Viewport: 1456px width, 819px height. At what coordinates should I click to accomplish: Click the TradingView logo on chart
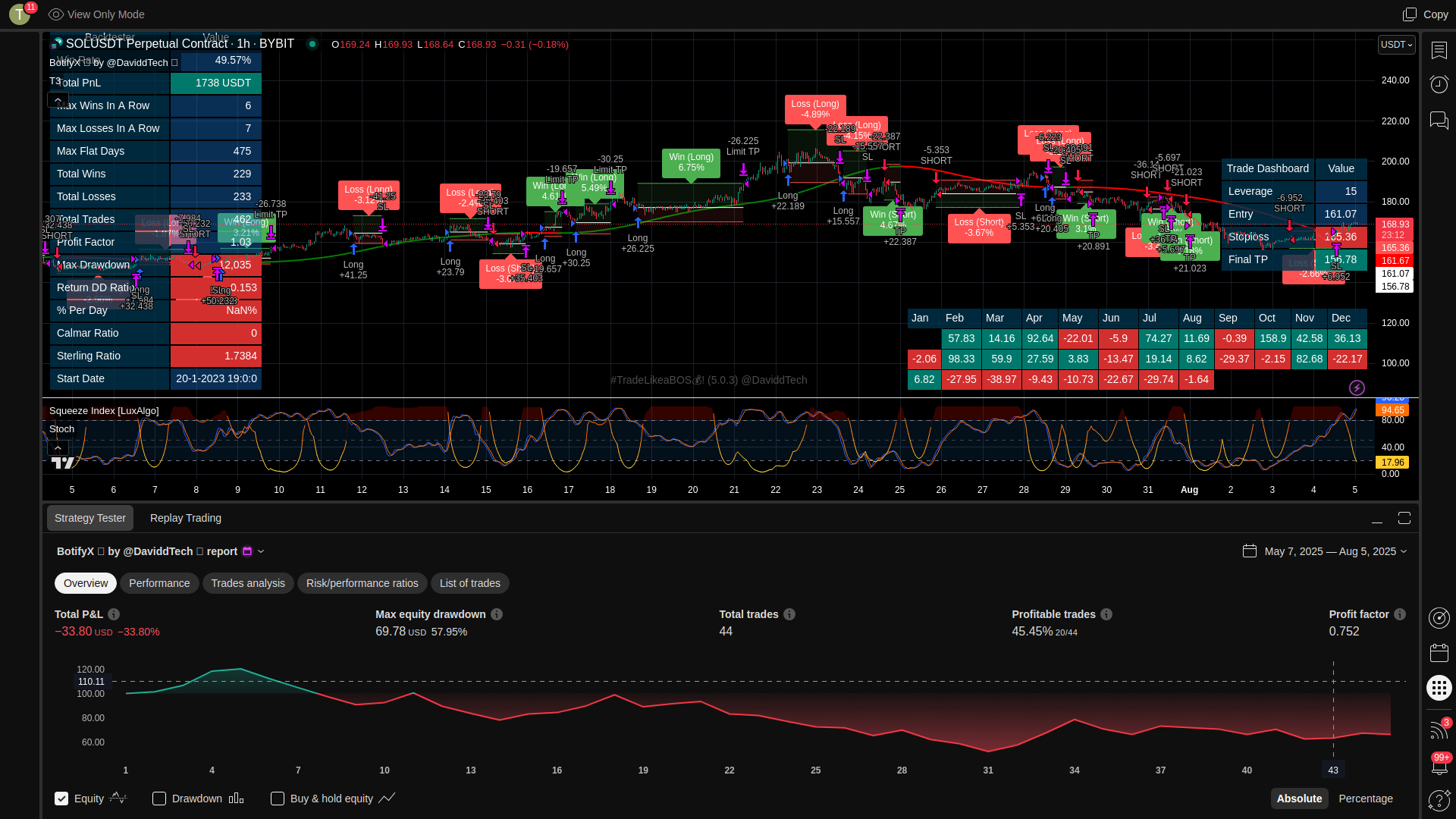62,462
